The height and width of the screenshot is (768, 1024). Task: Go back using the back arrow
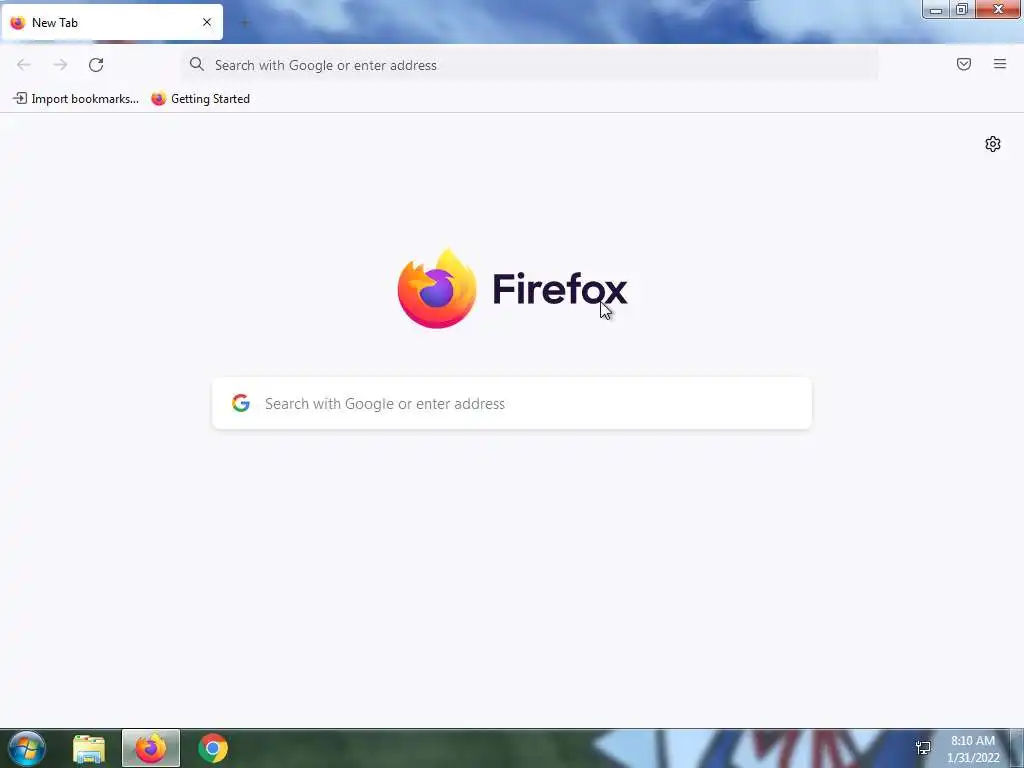click(x=24, y=65)
